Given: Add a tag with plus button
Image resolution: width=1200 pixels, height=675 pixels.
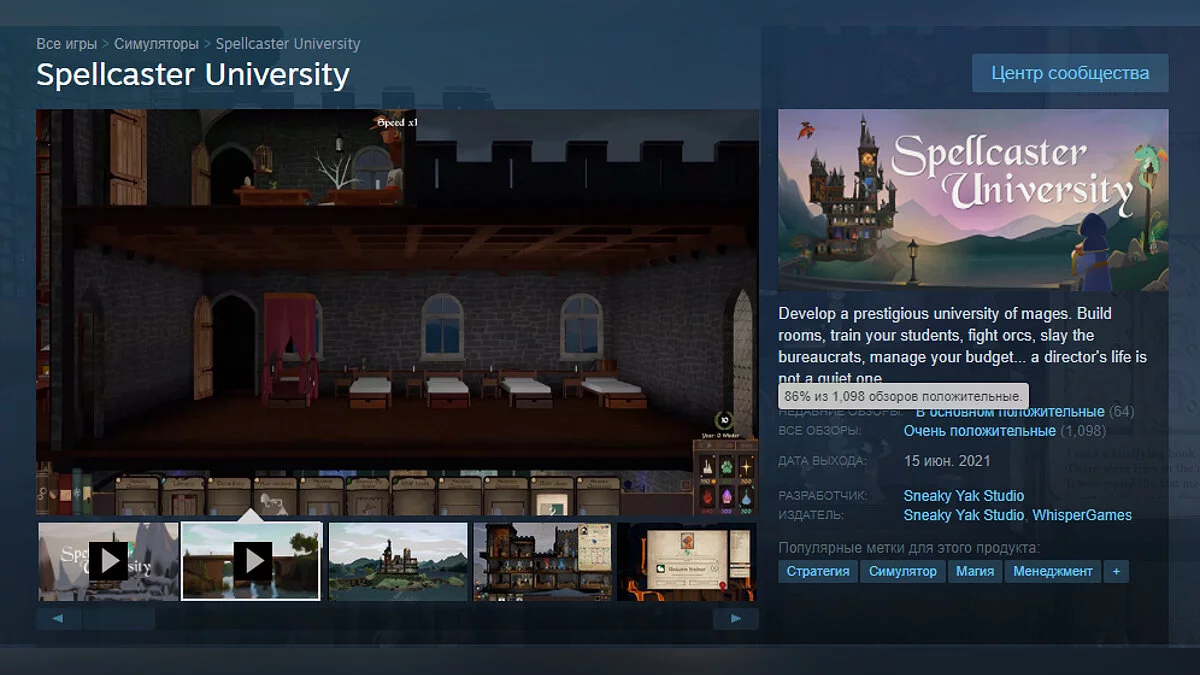Looking at the screenshot, I should pyautogui.click(x=1116, y=571).
